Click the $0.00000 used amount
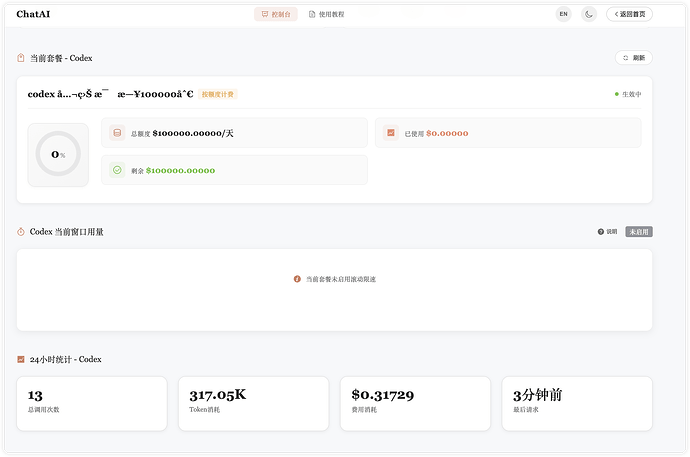Screen dimensions: 690x457 [x=447, y=133]
